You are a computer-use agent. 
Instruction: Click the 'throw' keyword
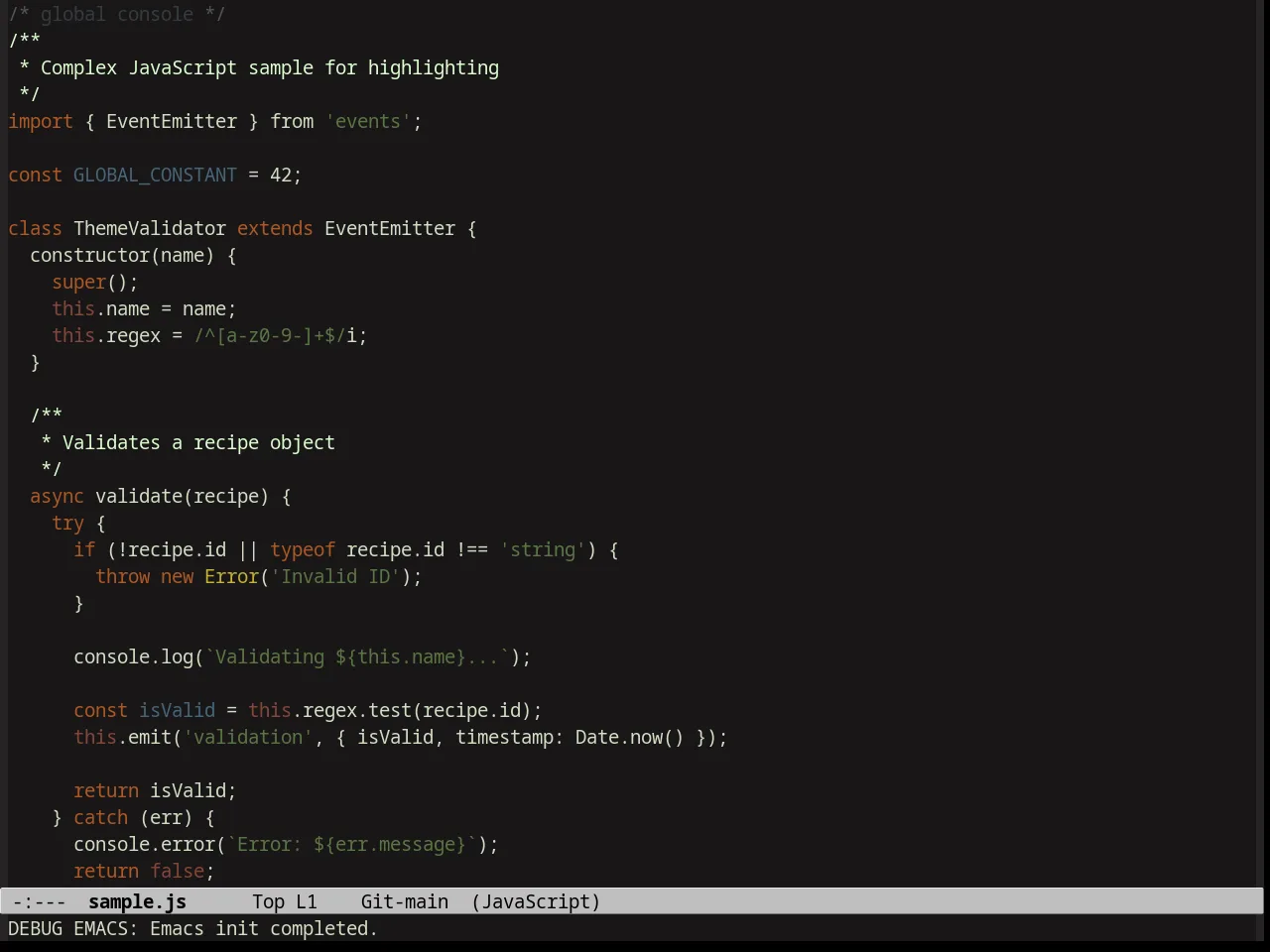click(x=122, y=576)
